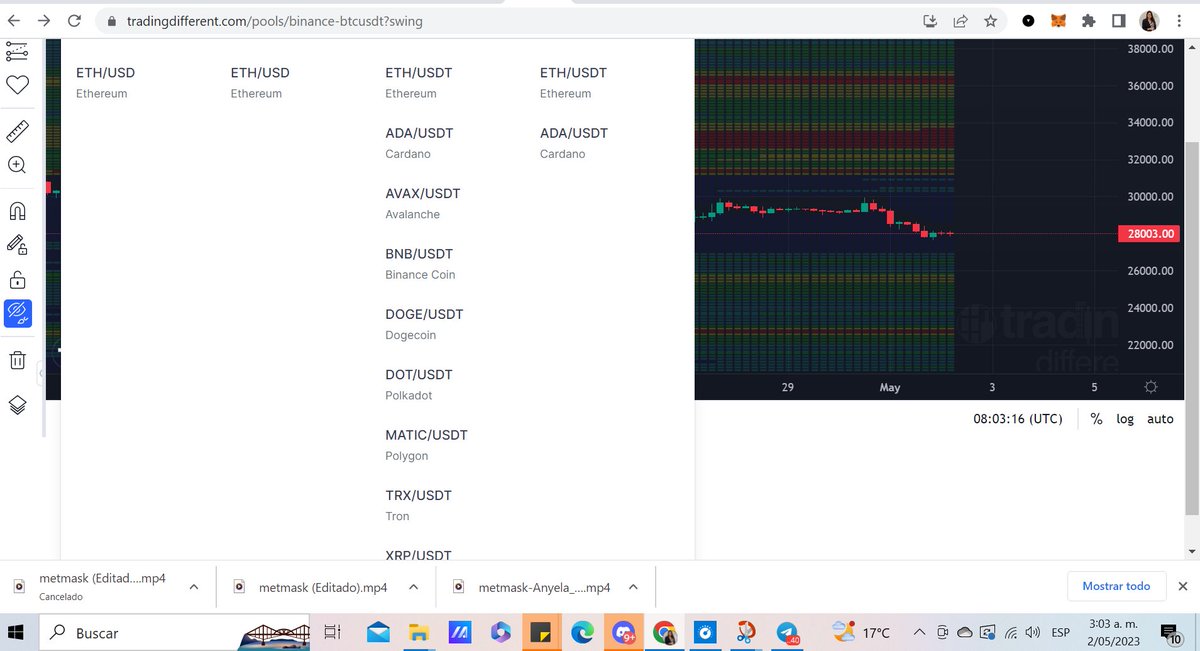Toggle stay in drawing mode pencil-lock
The image size is (1200, 651).
click(17, 245)
